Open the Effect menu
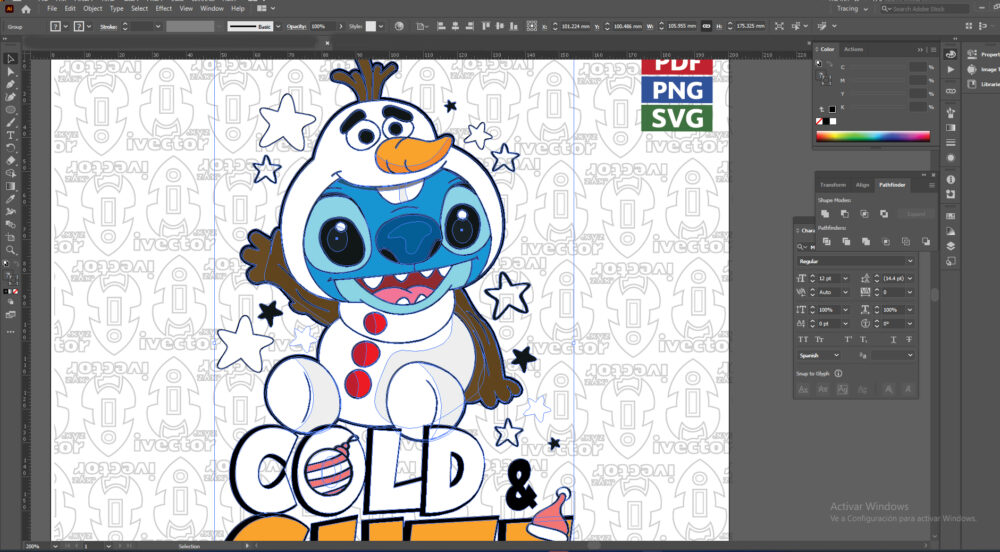The height and width of the screenshot is (552, 1000). click(164, 9)
